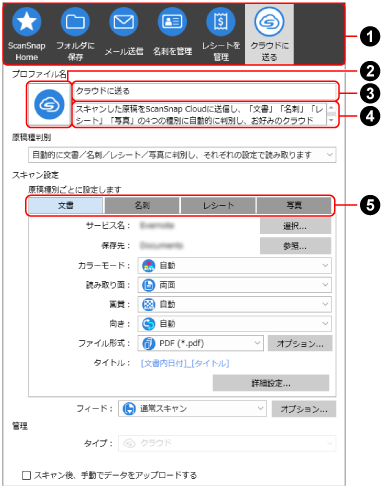Open the 原稿種判別 dropdown
The image size is (383, 501).
coord(182,155)
